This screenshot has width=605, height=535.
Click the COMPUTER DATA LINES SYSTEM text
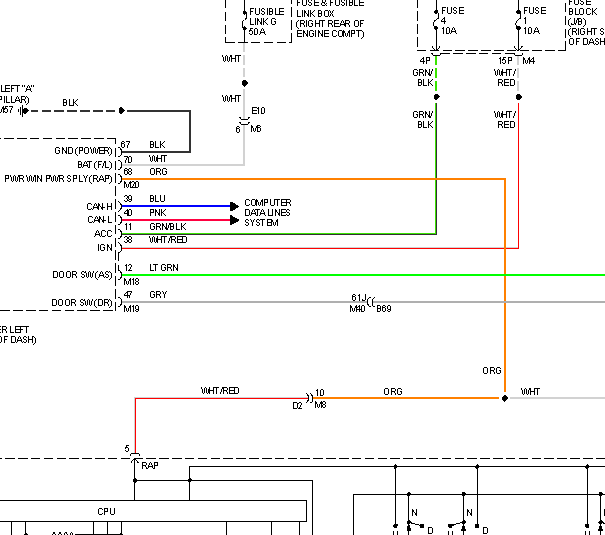[x=267, y=213]
